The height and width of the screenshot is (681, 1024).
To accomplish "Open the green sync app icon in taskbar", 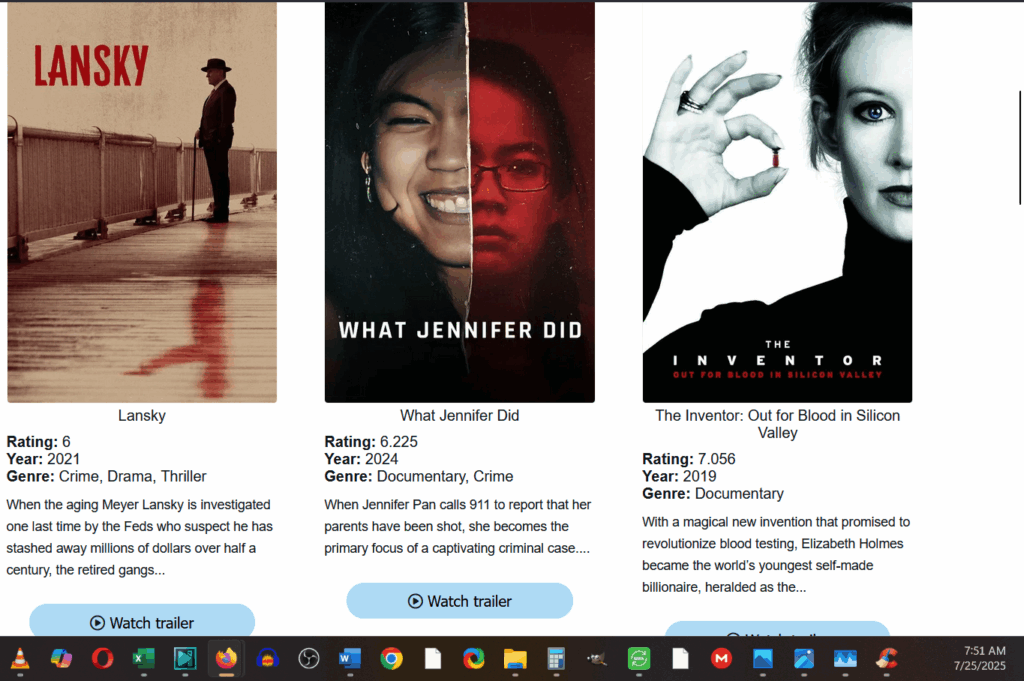I will (639, 658).
